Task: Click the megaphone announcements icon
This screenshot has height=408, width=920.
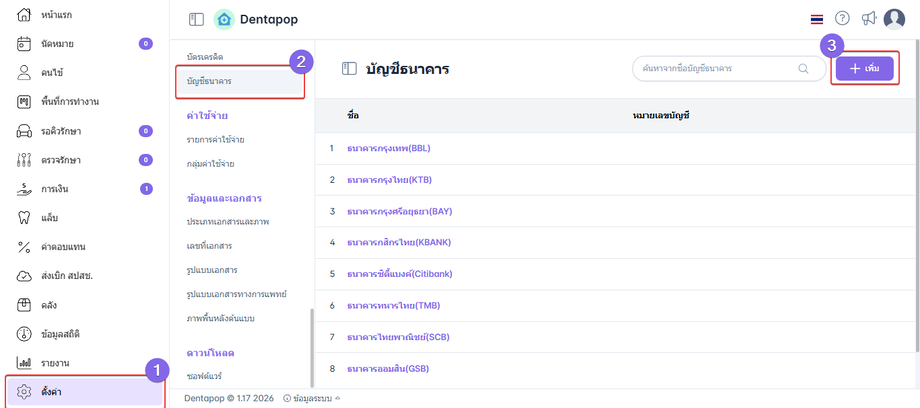Action: 868,19
